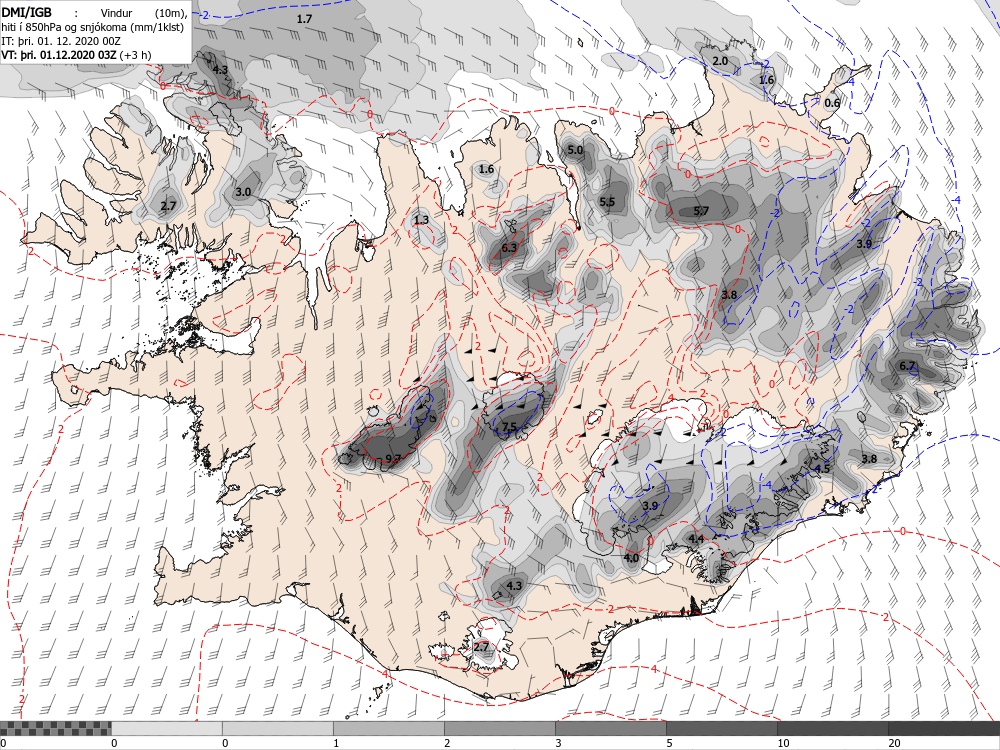Click the DMI/IGB title text
Screen dimensions: 1000x750
click(x=27, y=11)
